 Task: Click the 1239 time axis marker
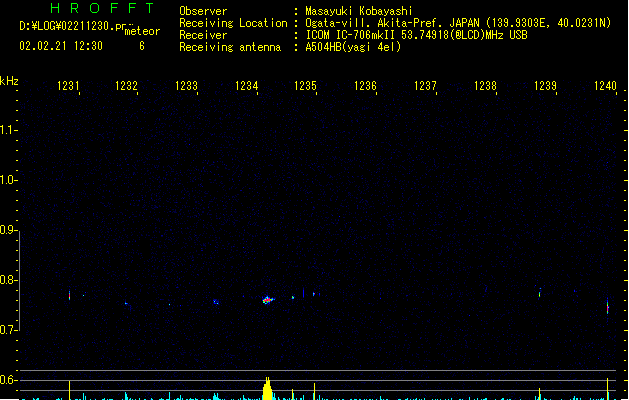pos(546,86)
